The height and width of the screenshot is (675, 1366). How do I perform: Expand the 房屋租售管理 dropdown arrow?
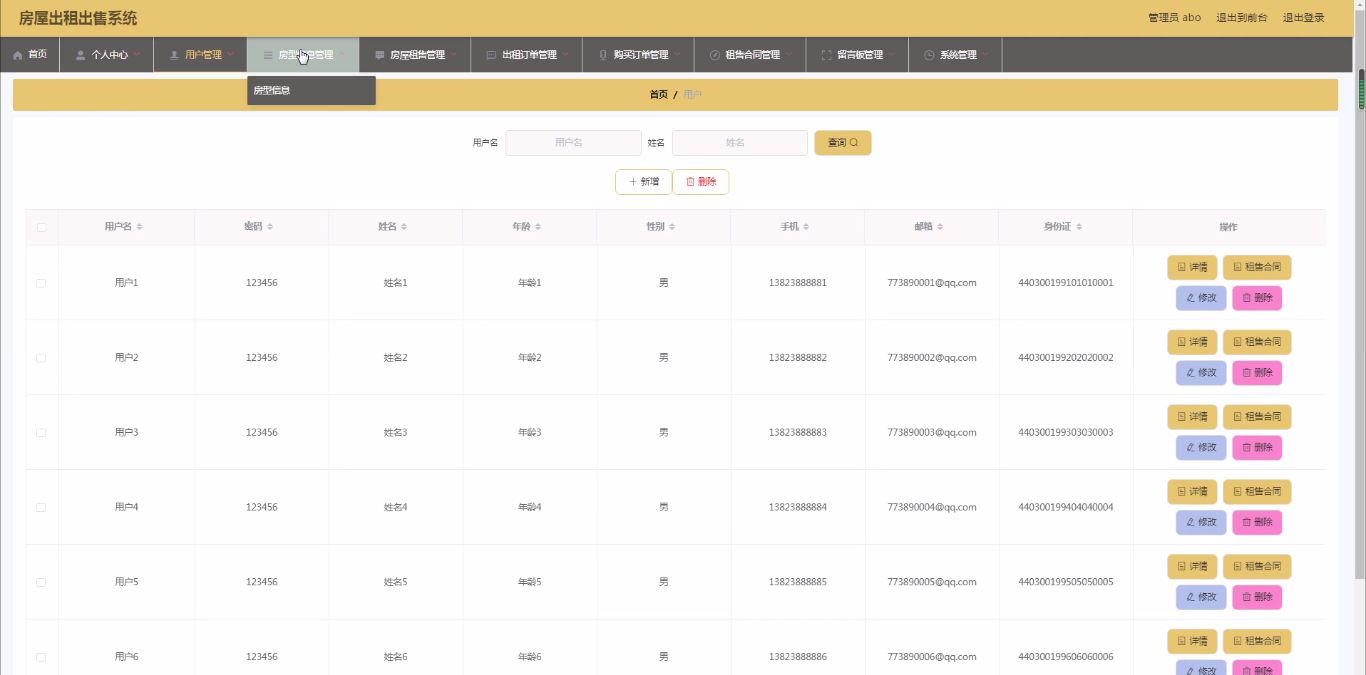[x=453, y=55]
